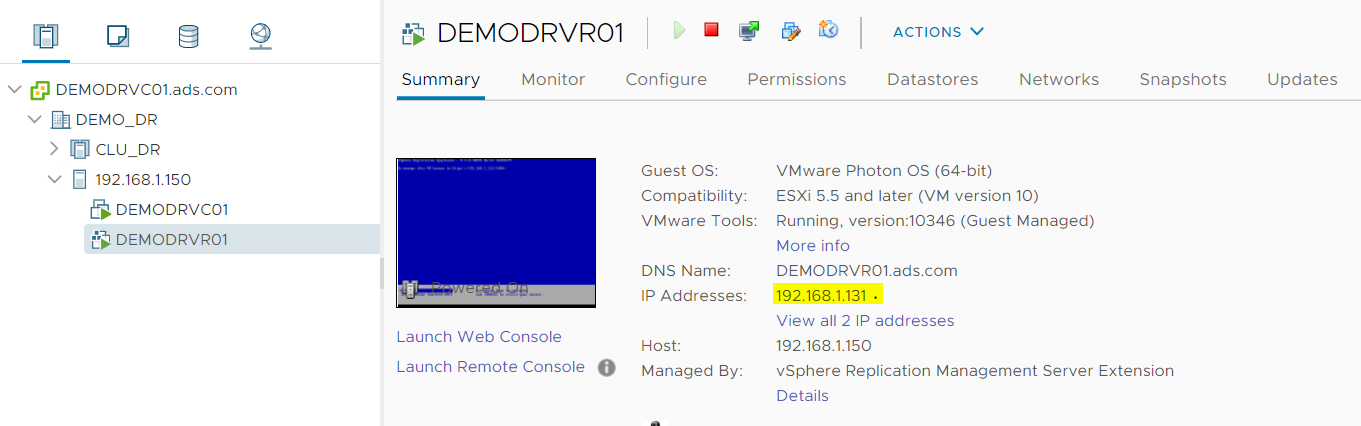This screenshot has height=426, width=1361.
Task: Click Launch Remote Console link
Action: point(490,367)
